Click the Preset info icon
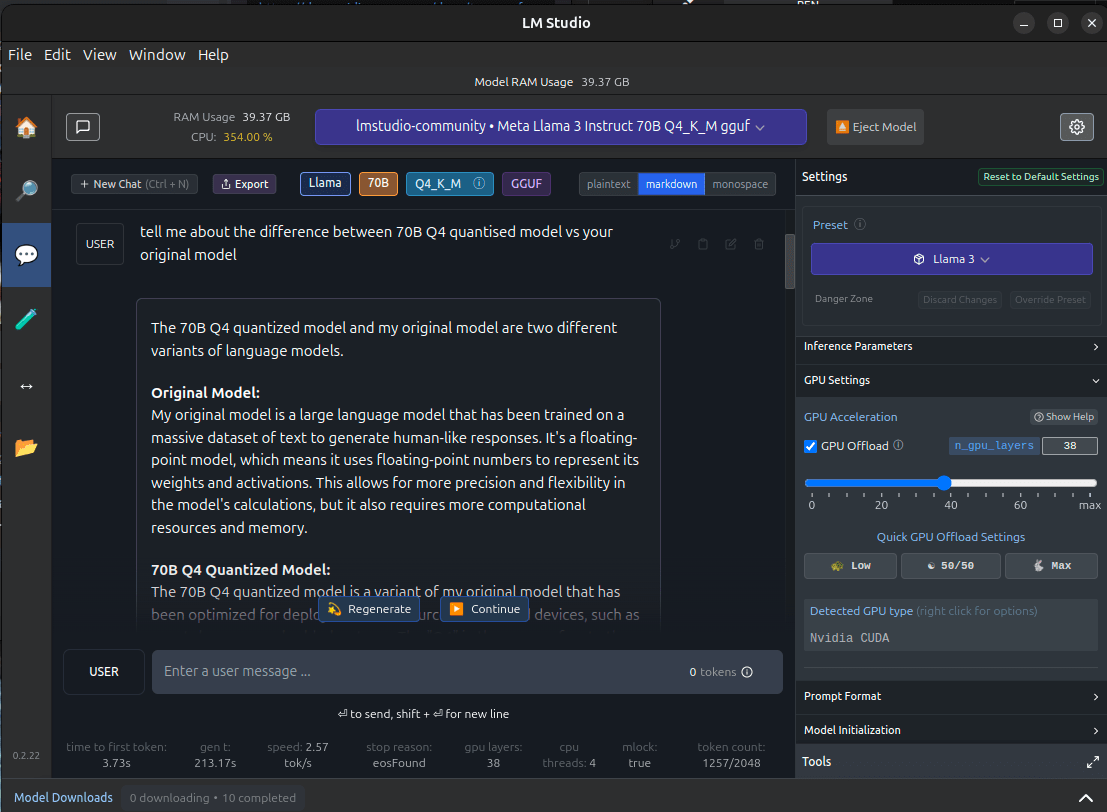 coord(860,225)
